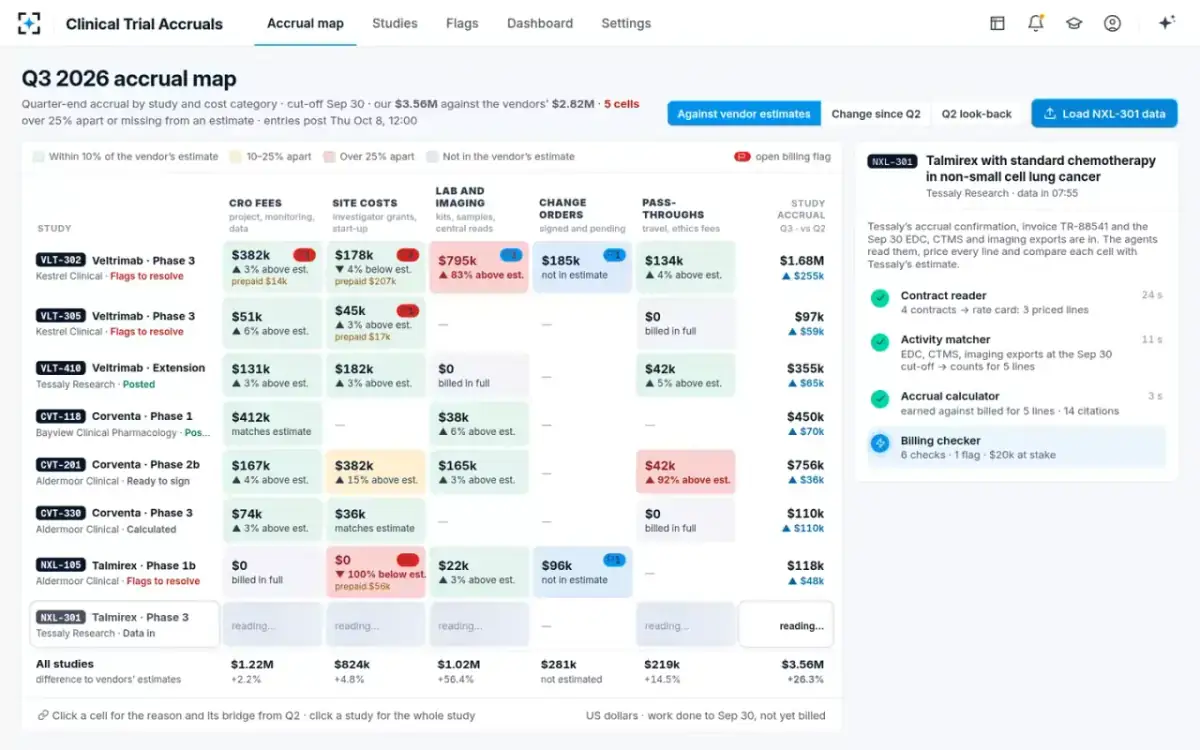
Task: Click the app logo beside Clinical Trial Accruals
Action: pos(29,23)
